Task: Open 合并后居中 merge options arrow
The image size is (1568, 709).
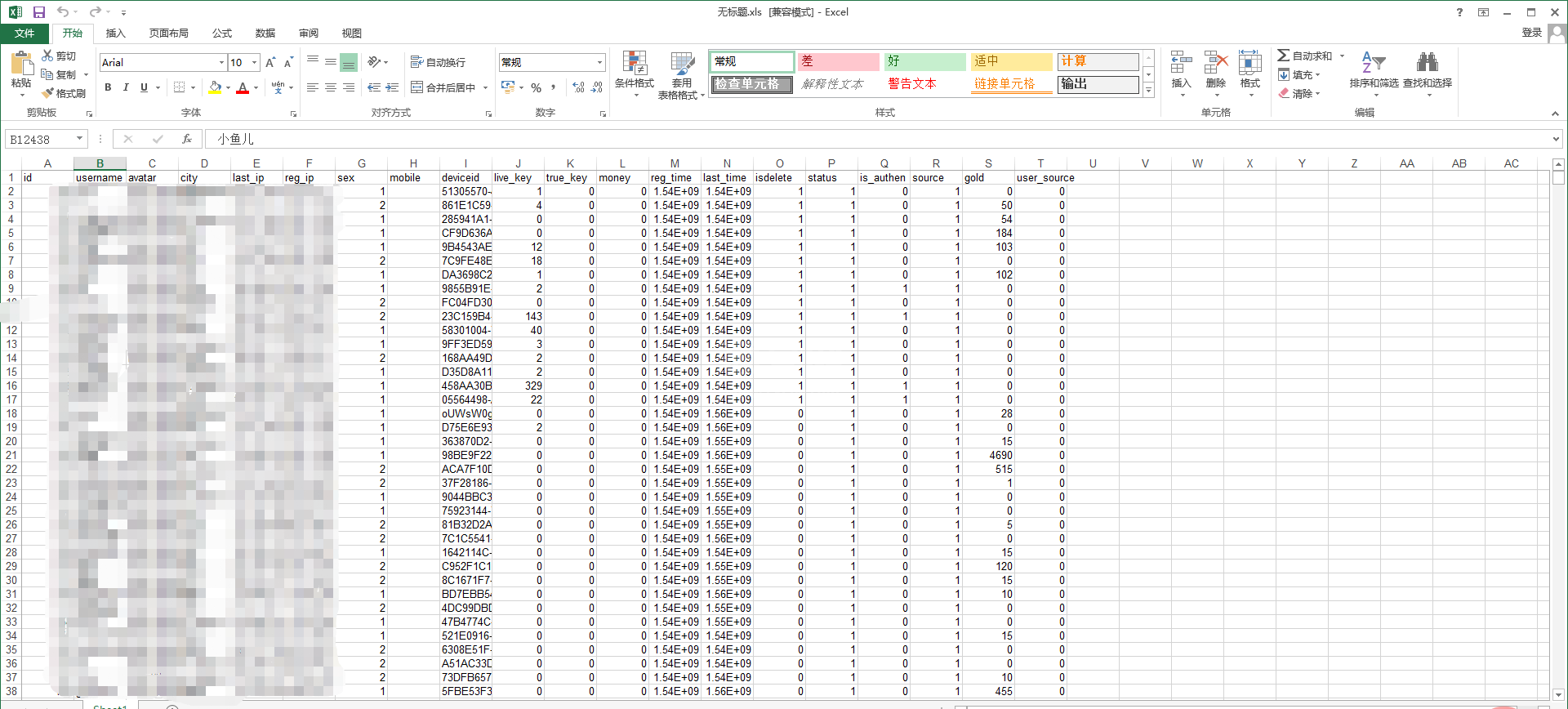Action: pyautogui.click(x=485, y=87)
